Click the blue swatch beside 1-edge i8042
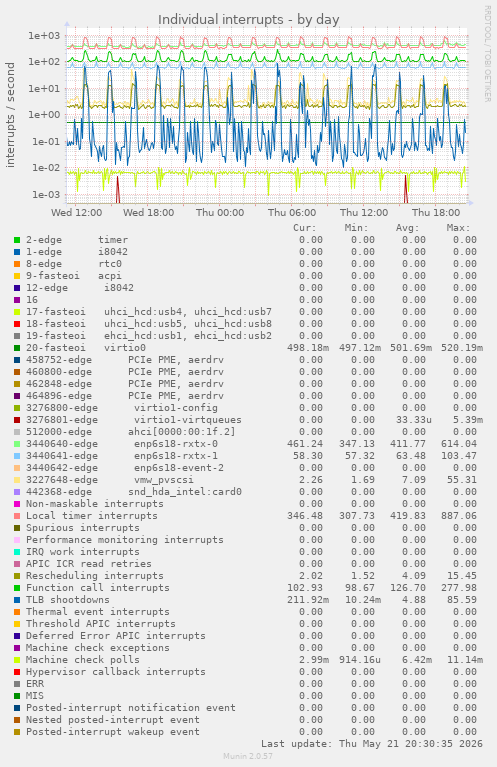The width and height of the screenshot is (497, 767). [x=17, y=252]
